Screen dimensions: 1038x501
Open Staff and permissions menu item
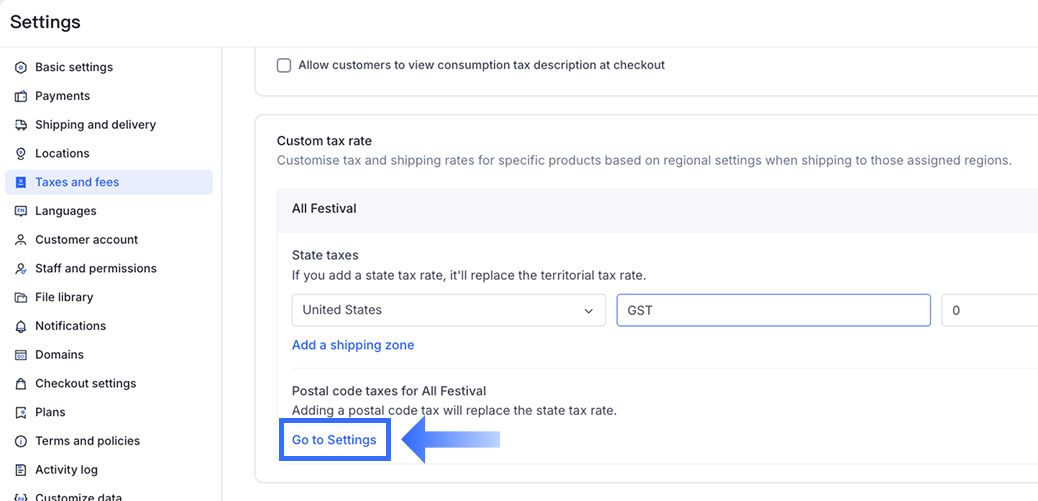coord(95,268)
